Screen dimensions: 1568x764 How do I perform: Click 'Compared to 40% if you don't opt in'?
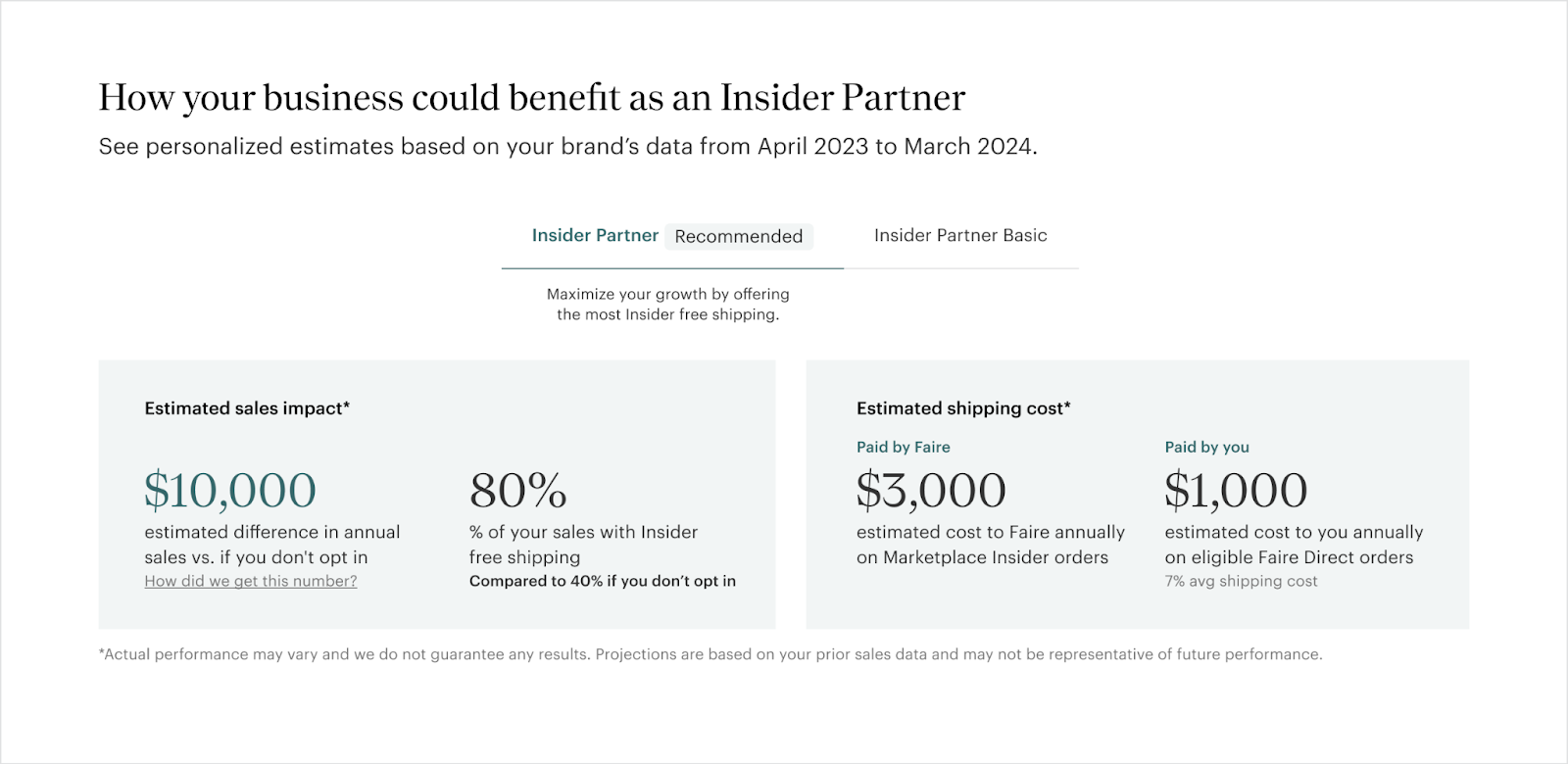pos(603,581)
